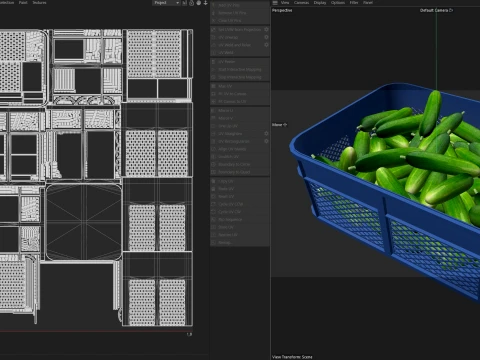Image resolution: width=480 pixels, height=360 pixels.
Task: Open the viewport Display menu
Action: [x=320, y=3]
